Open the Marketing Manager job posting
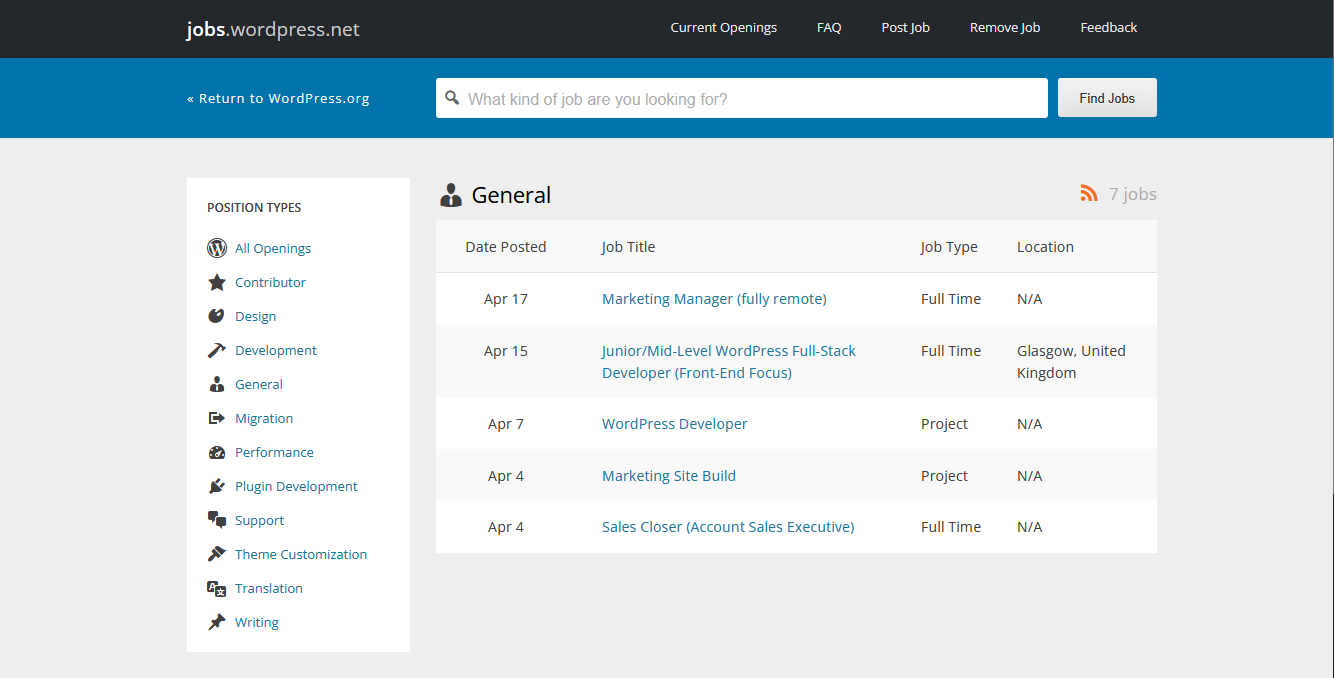The width and height of the screenshot is (1334, 678). point(713,298)
